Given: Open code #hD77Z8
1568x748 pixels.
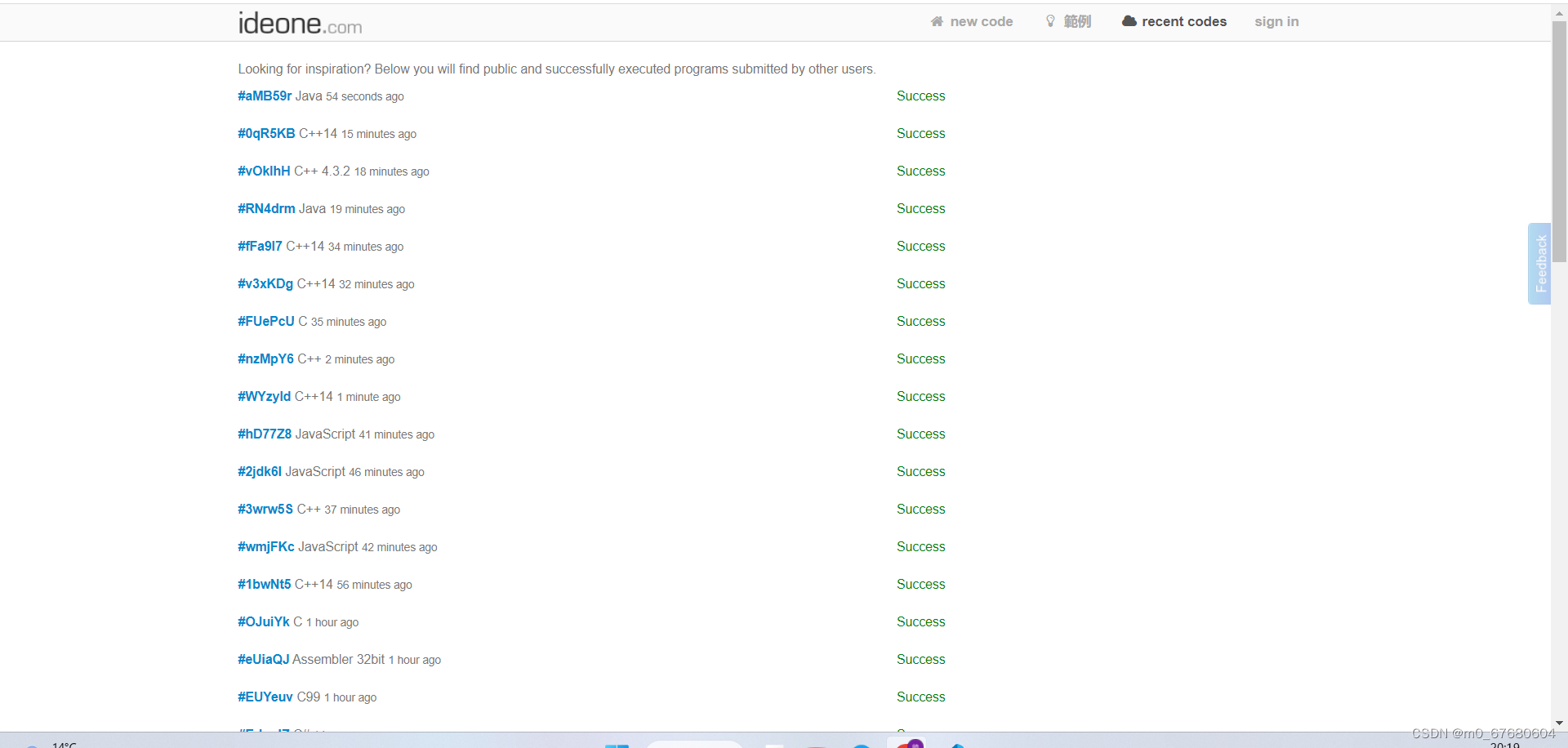Looking at the screenshot, I should pyautogui.click(x=265, y=434).
